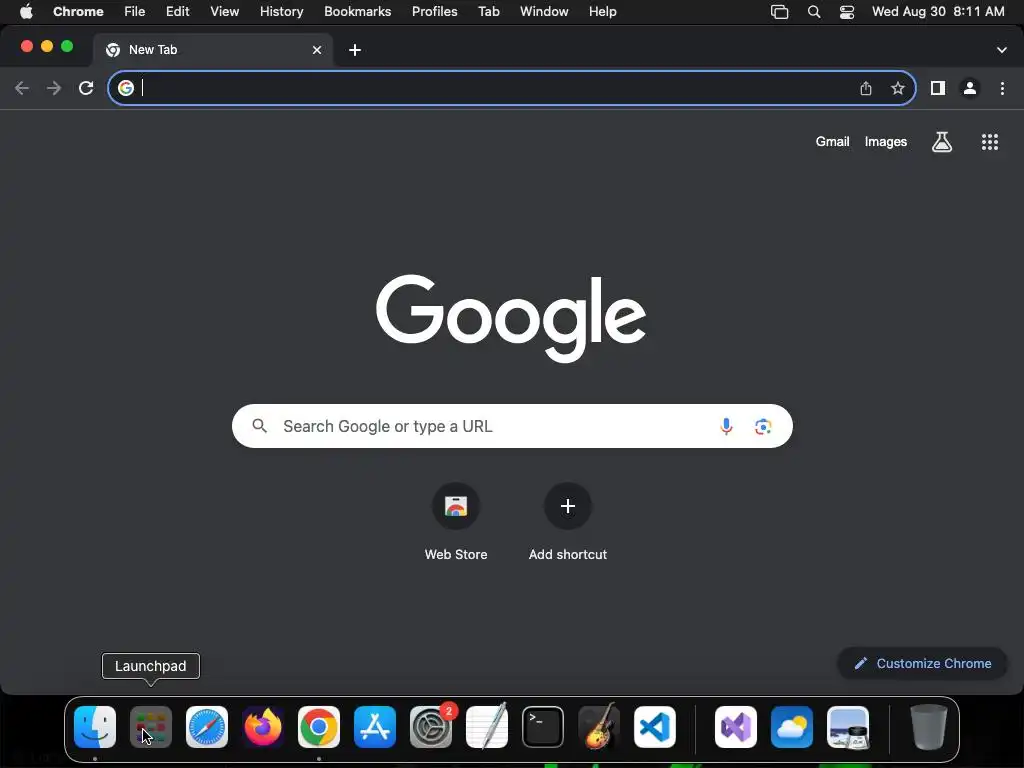Select the New Tab tab

[212, 50]
